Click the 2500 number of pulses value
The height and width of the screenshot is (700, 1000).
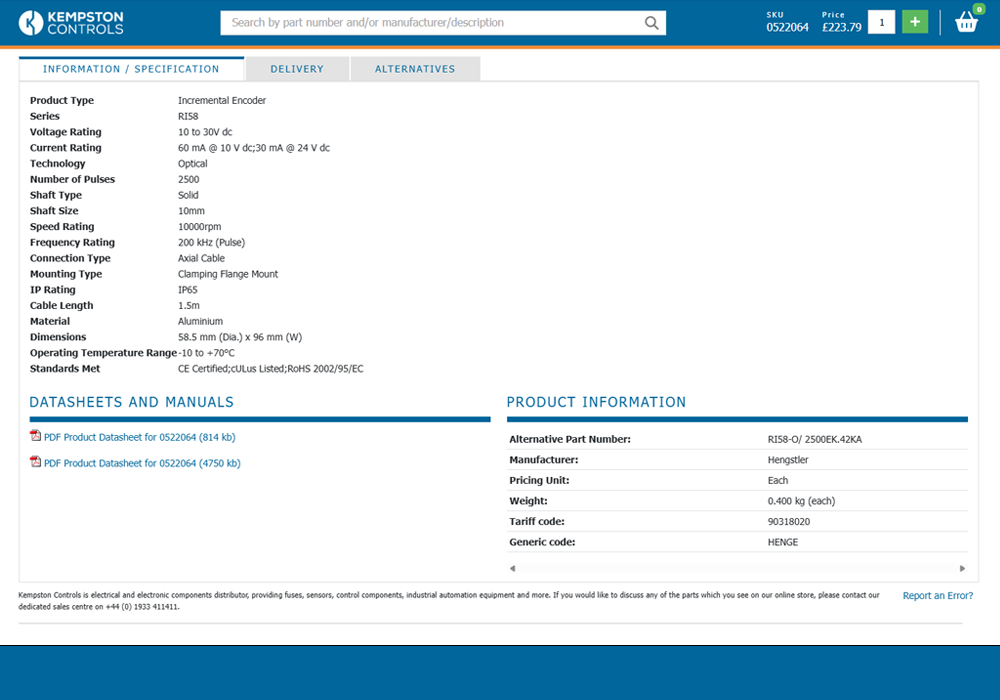point(189,180)
